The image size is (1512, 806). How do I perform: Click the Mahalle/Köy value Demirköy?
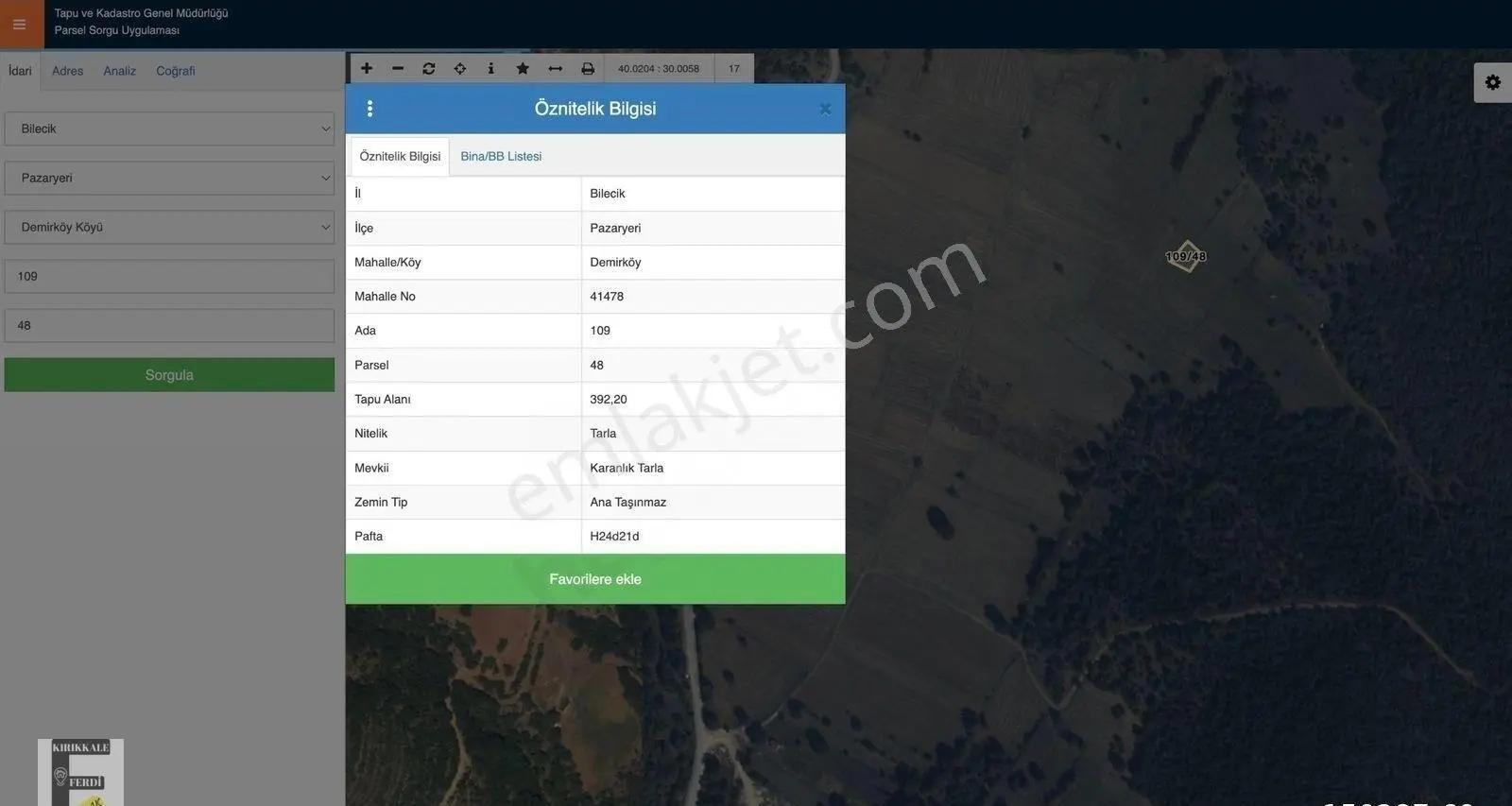tap(615, 263)
